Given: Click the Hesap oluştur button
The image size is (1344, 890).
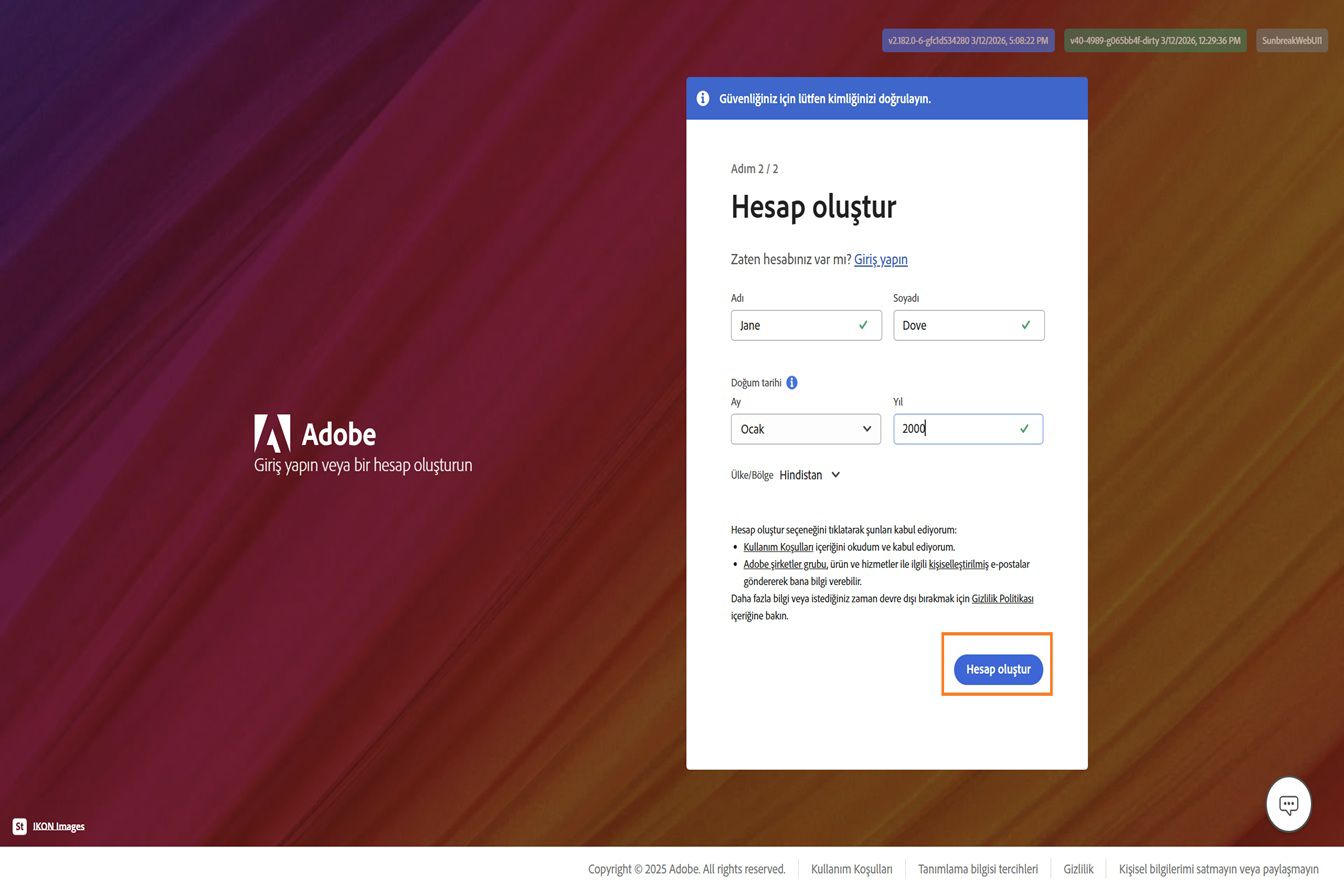Looking at the screenshot, I should tap(997, 669).
